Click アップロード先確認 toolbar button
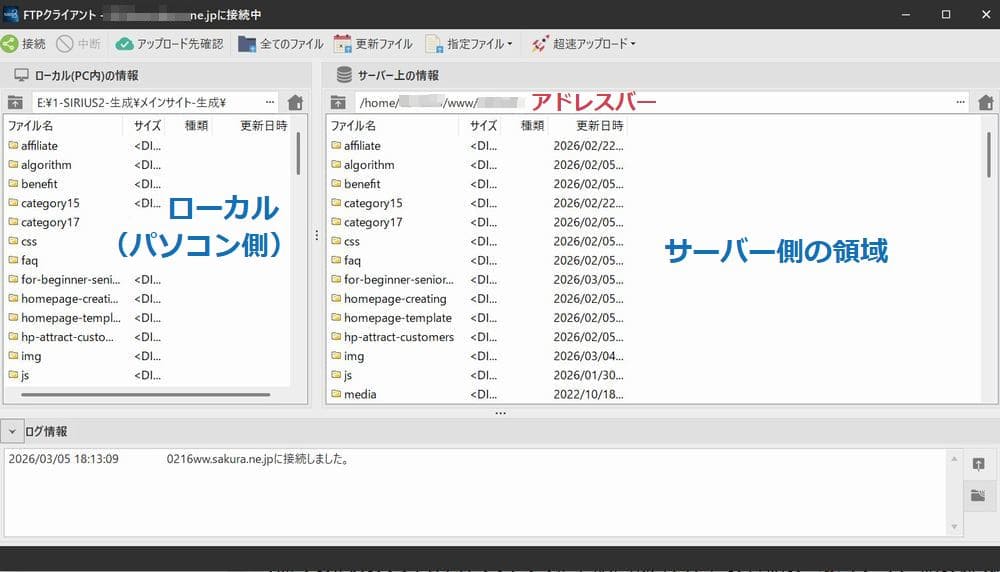1000x572 pixels. point(169,44)
